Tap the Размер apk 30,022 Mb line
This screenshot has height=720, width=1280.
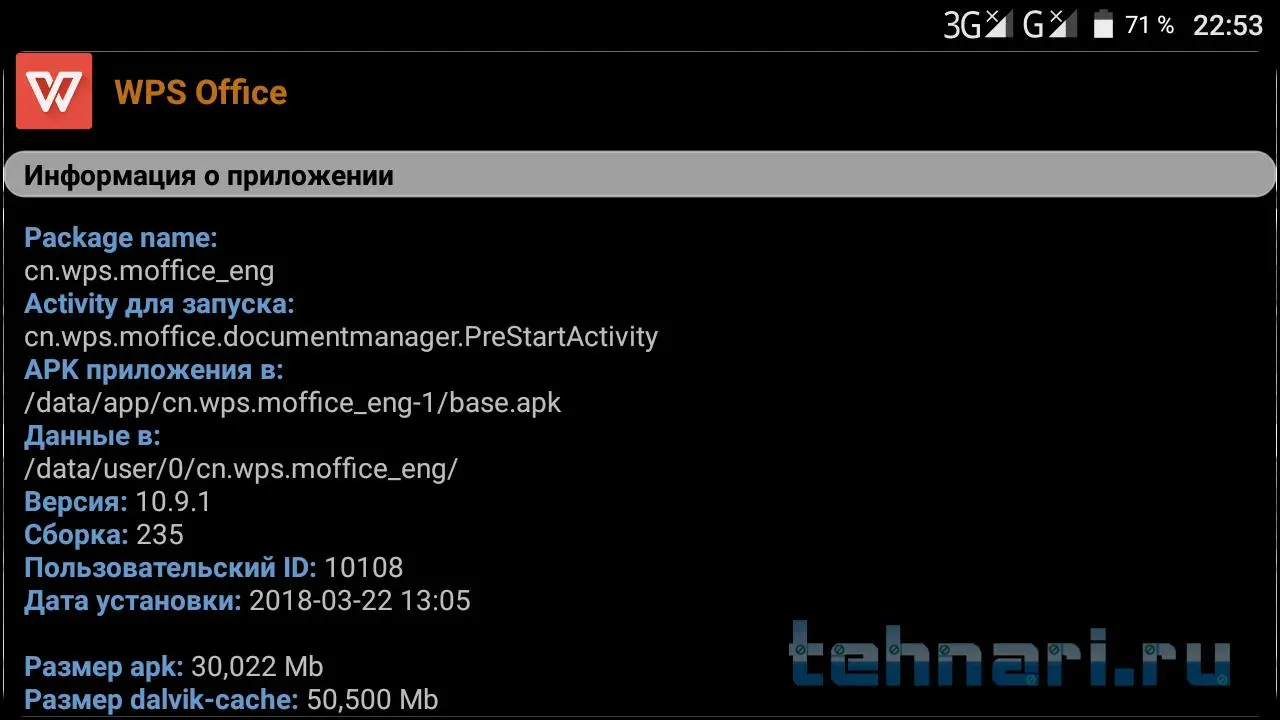click(x=174, y=667)
